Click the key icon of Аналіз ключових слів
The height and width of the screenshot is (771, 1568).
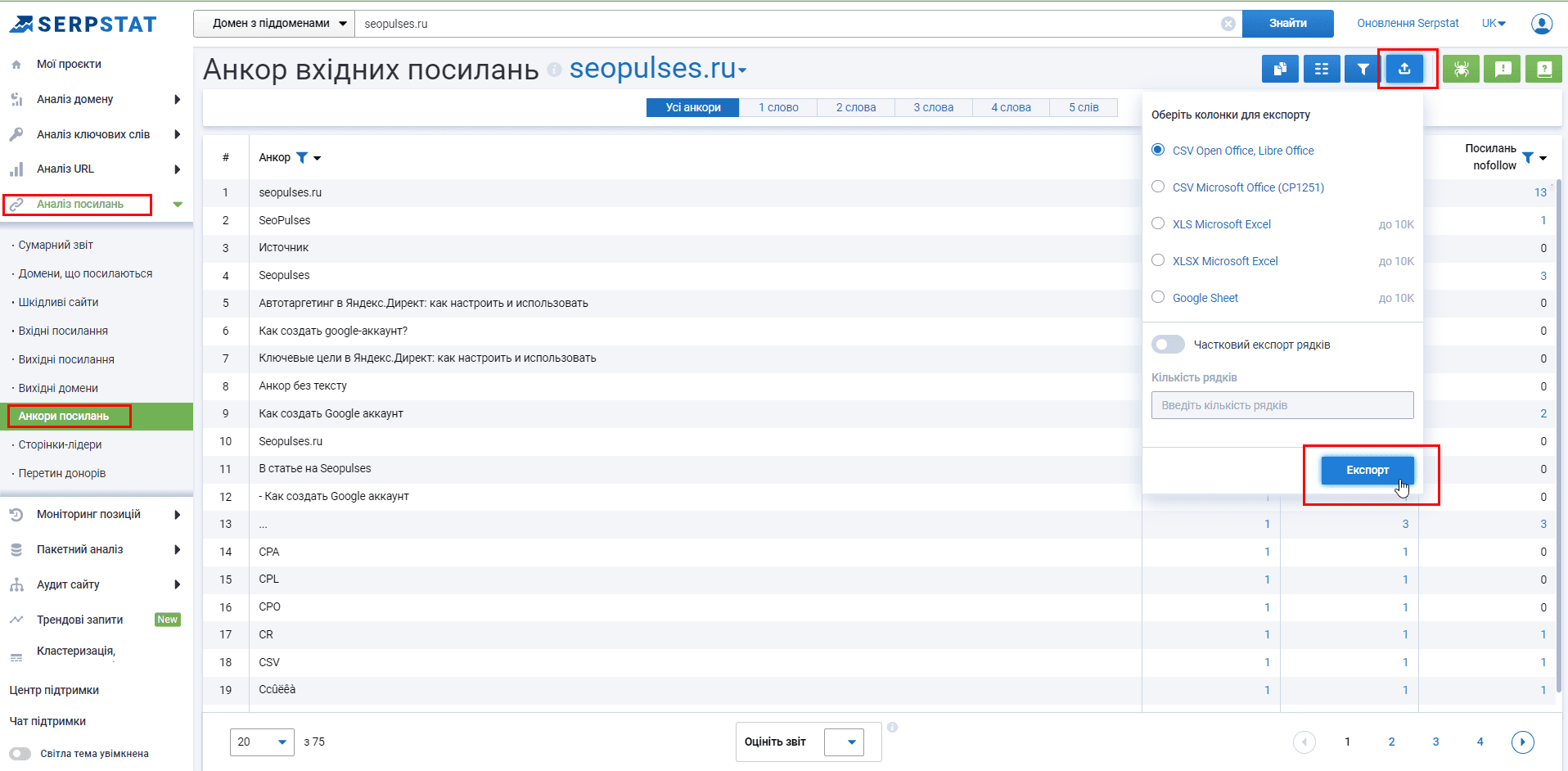[16, 134]
